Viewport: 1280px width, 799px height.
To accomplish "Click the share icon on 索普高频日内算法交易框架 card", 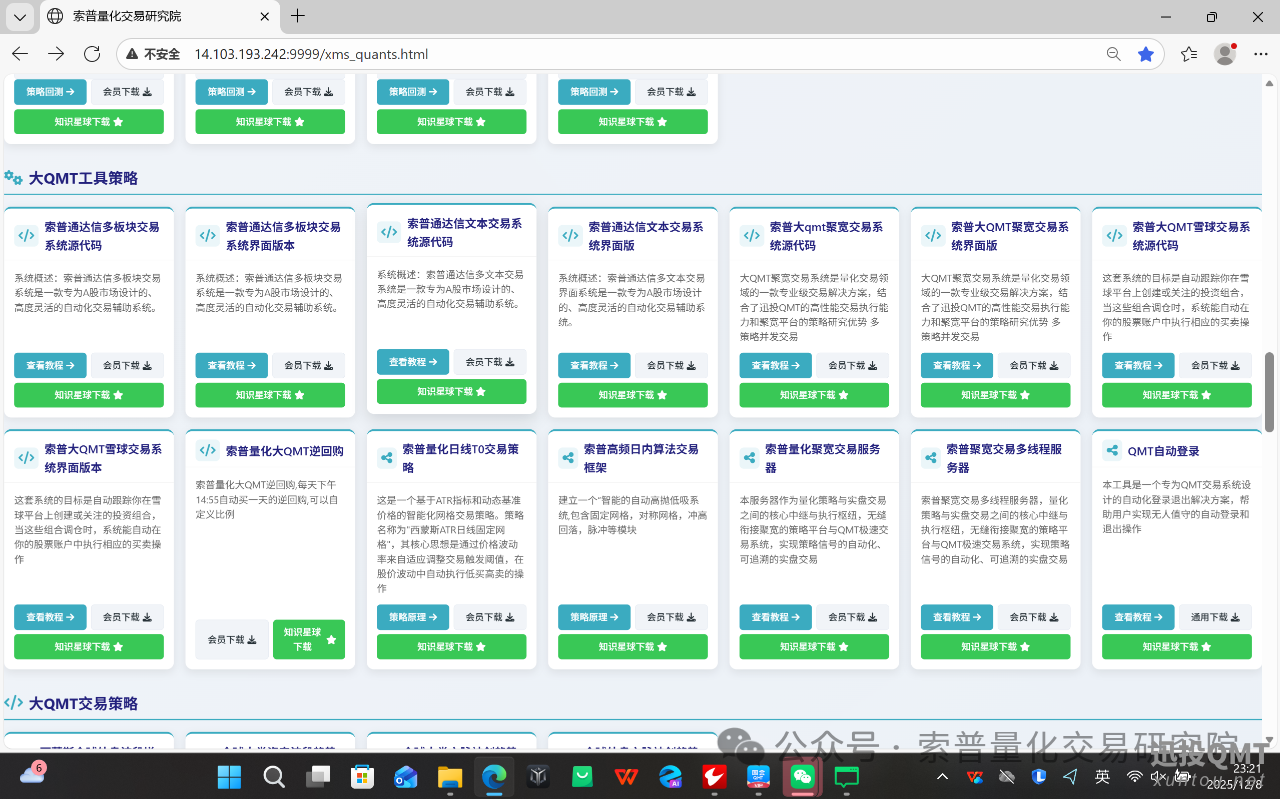I will 570,457.
